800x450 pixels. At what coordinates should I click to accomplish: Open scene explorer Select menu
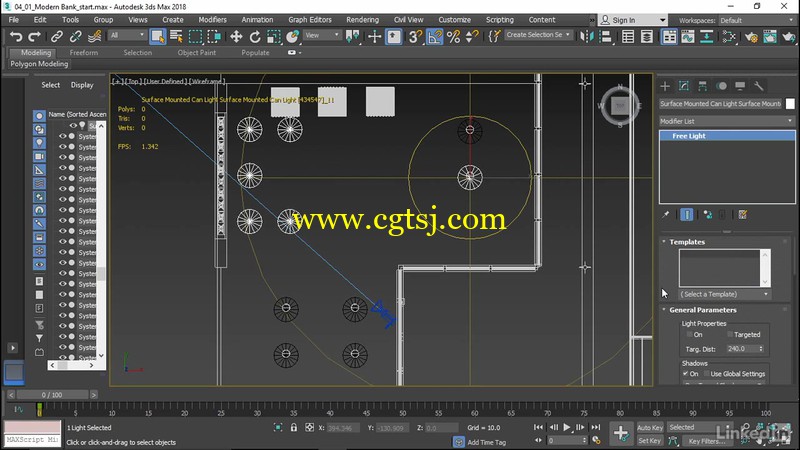51,85
